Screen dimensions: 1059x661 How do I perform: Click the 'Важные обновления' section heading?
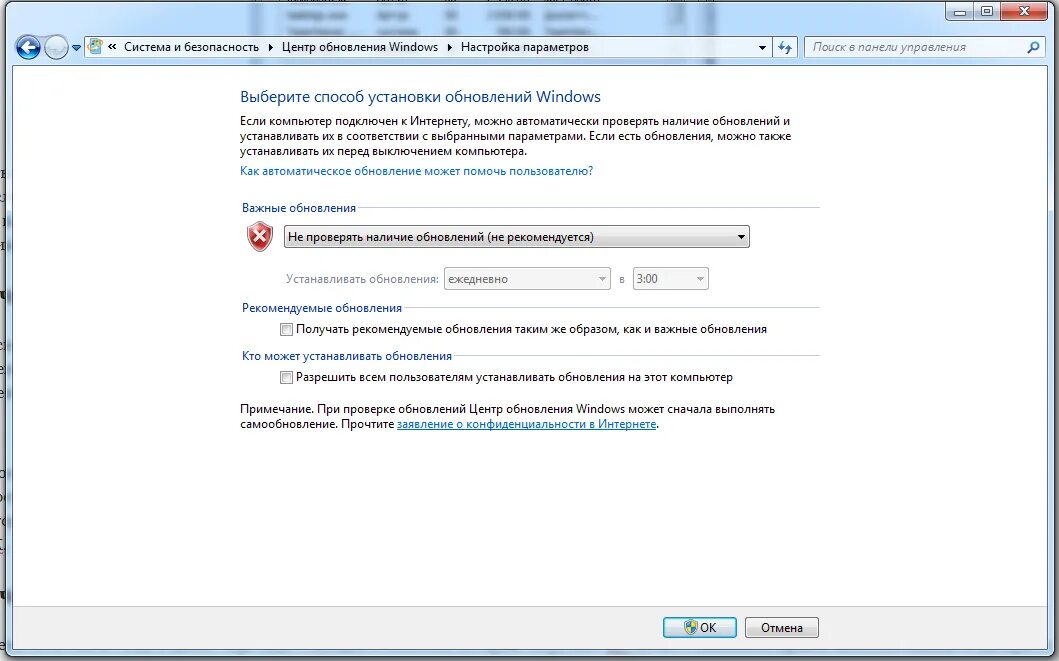pos(299,208)
